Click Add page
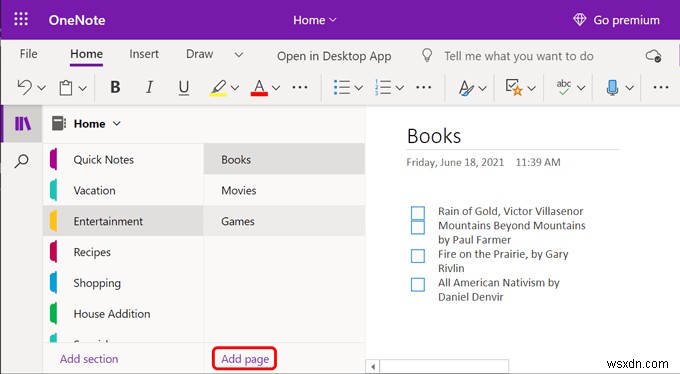680x374 pixels. point(245,359)
